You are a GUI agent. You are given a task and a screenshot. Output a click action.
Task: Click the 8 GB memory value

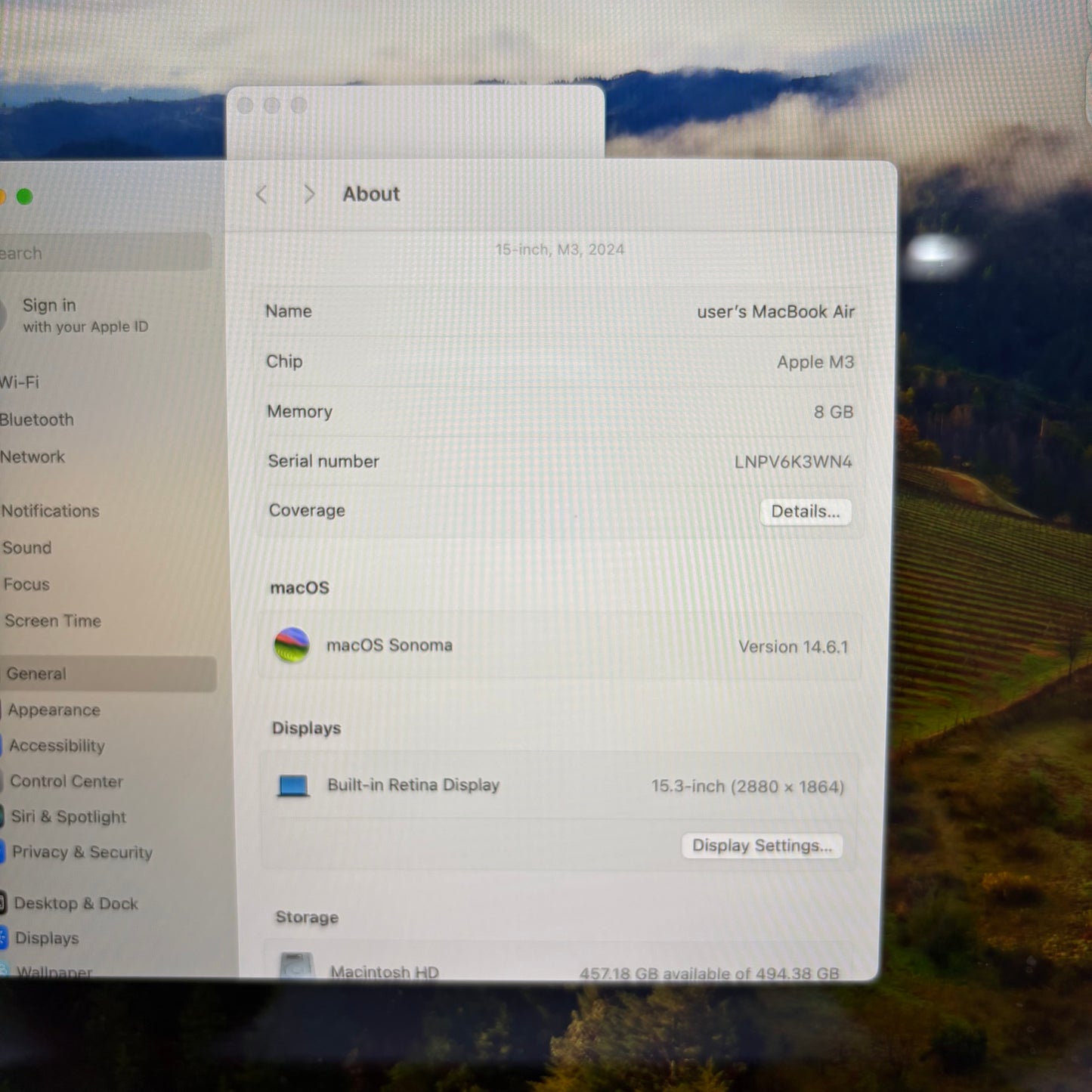[834, 412]
